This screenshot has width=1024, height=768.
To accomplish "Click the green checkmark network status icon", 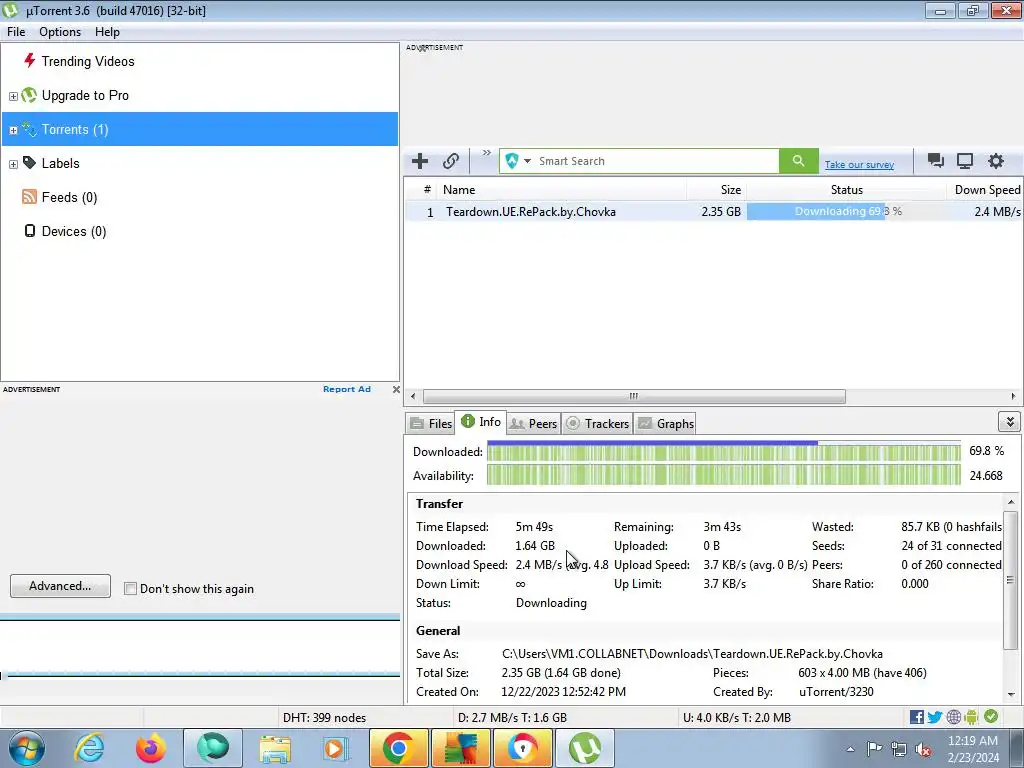I will click(x=991, y=716).
